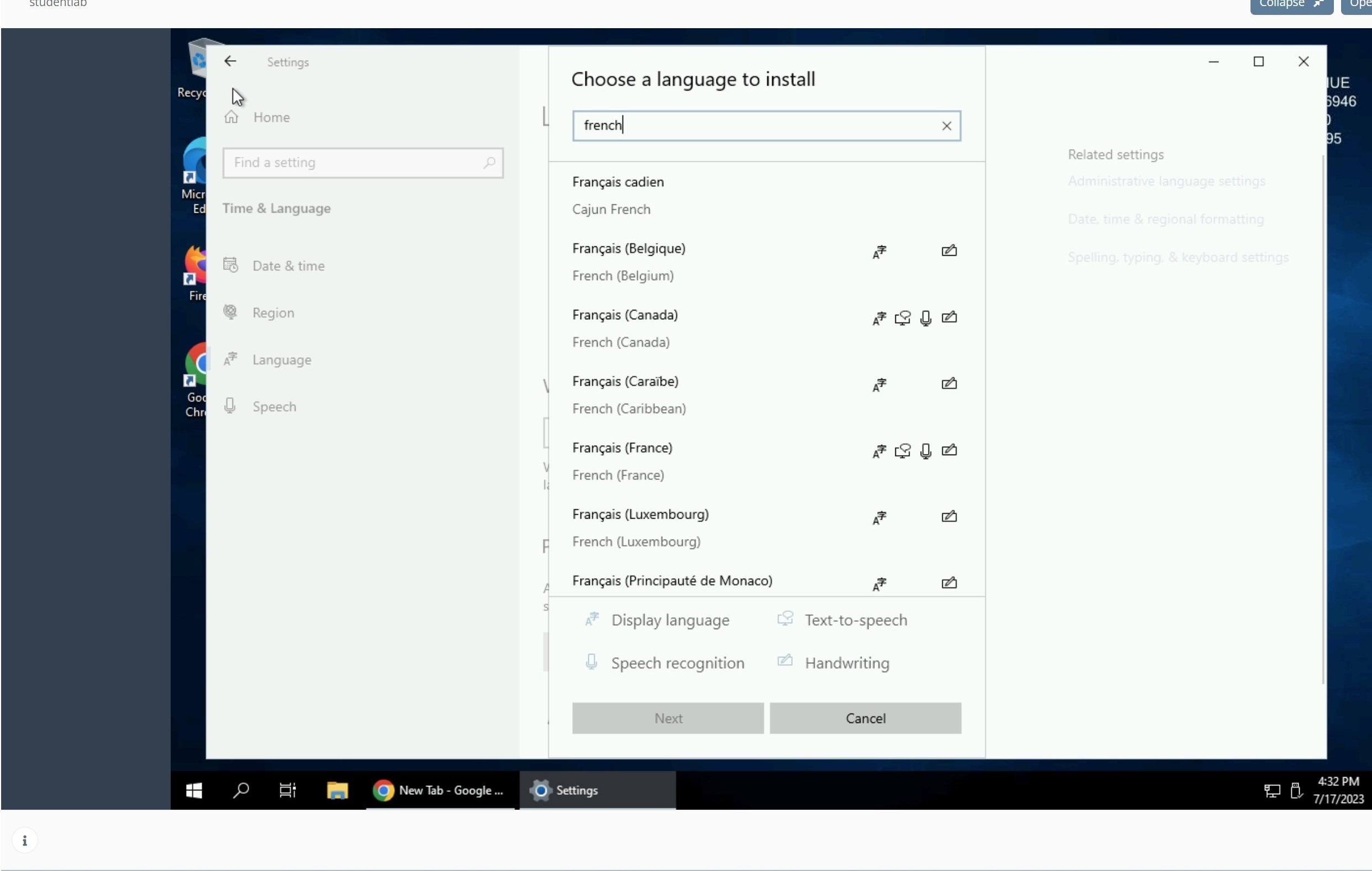Click handwriting icon for Français (France)

(949, 451)
